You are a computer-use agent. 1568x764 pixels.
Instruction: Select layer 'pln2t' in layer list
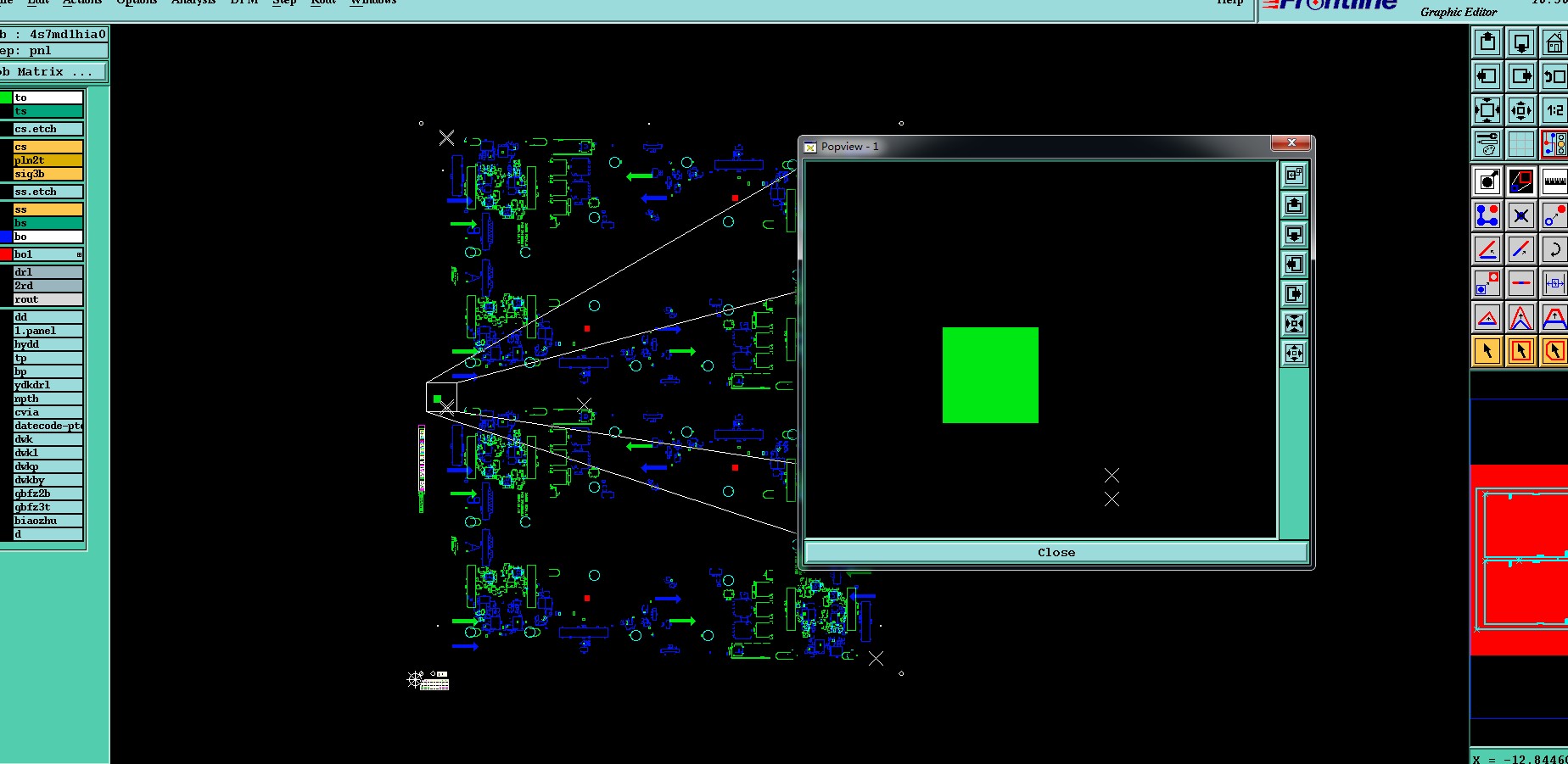click(48, 160)
